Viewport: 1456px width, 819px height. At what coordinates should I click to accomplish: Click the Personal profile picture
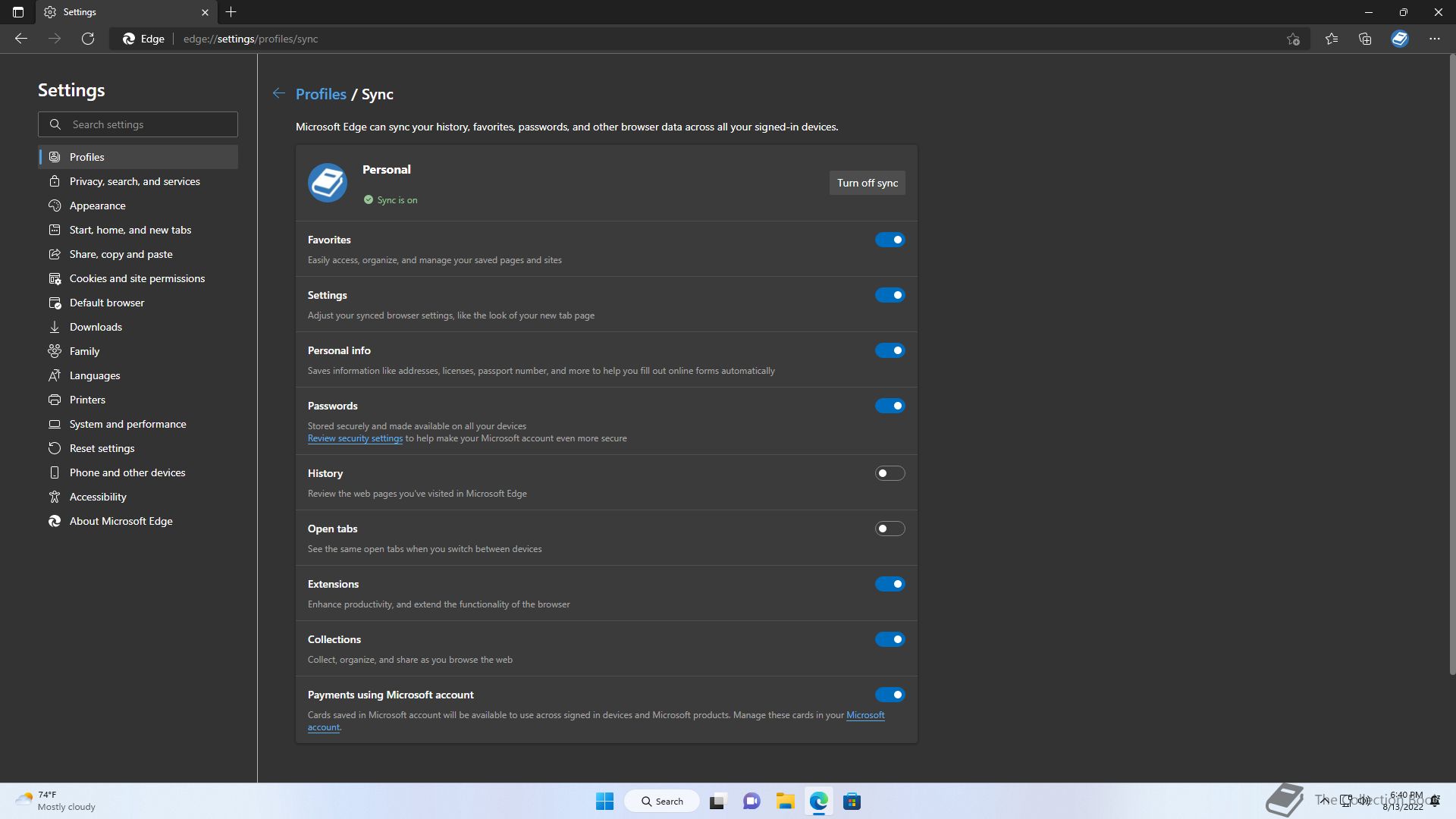328,183
